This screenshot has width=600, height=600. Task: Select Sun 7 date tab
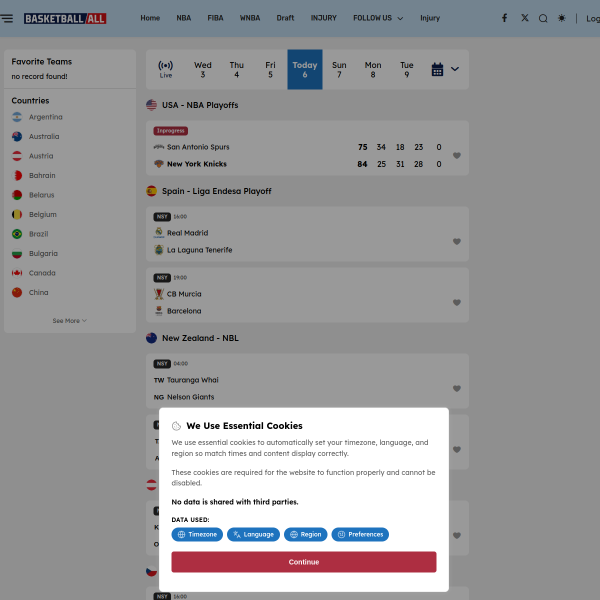339,69
